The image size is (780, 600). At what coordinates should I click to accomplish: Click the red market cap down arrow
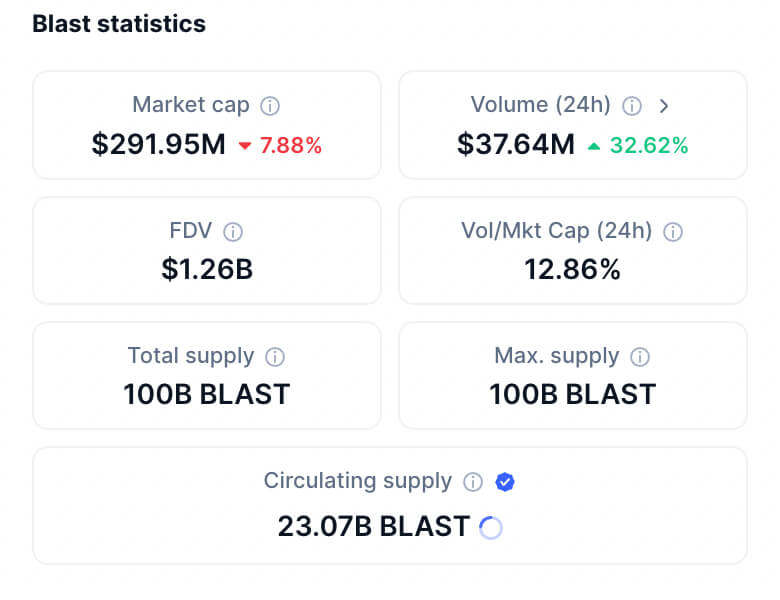pyautogui.click(x=245, y=146)
